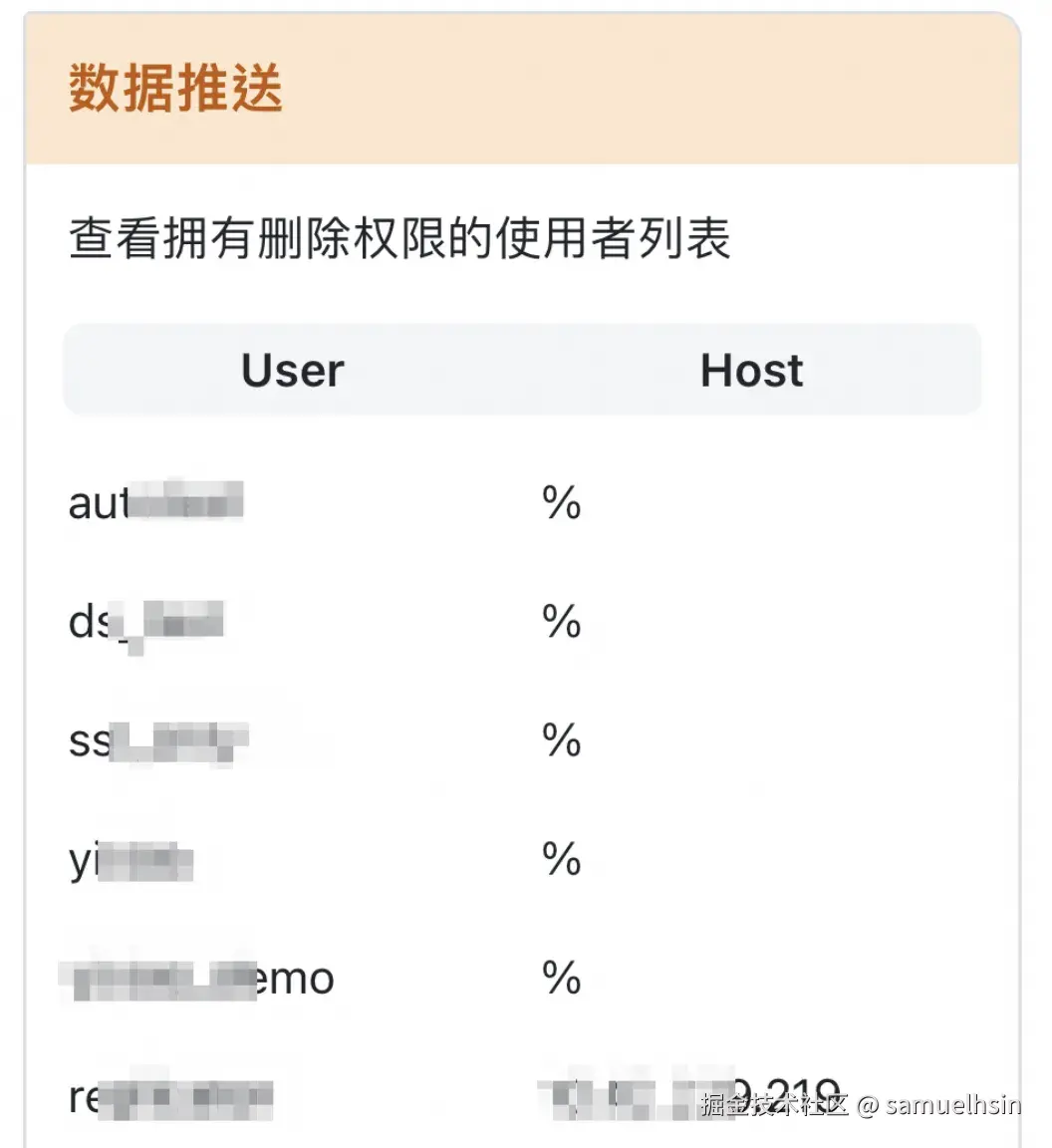Click the @samuelhsin author watermark
1052x1148 pixels.
[x=937, y=1104]
